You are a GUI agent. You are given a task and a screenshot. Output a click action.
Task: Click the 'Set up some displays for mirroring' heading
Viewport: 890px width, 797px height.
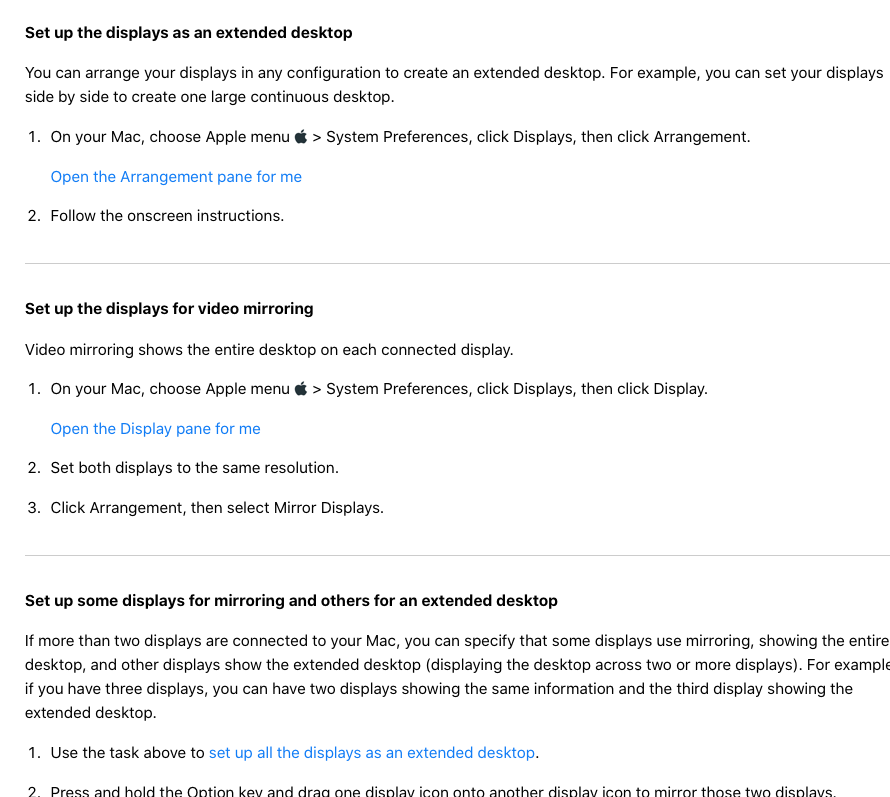tap(291, 601)
